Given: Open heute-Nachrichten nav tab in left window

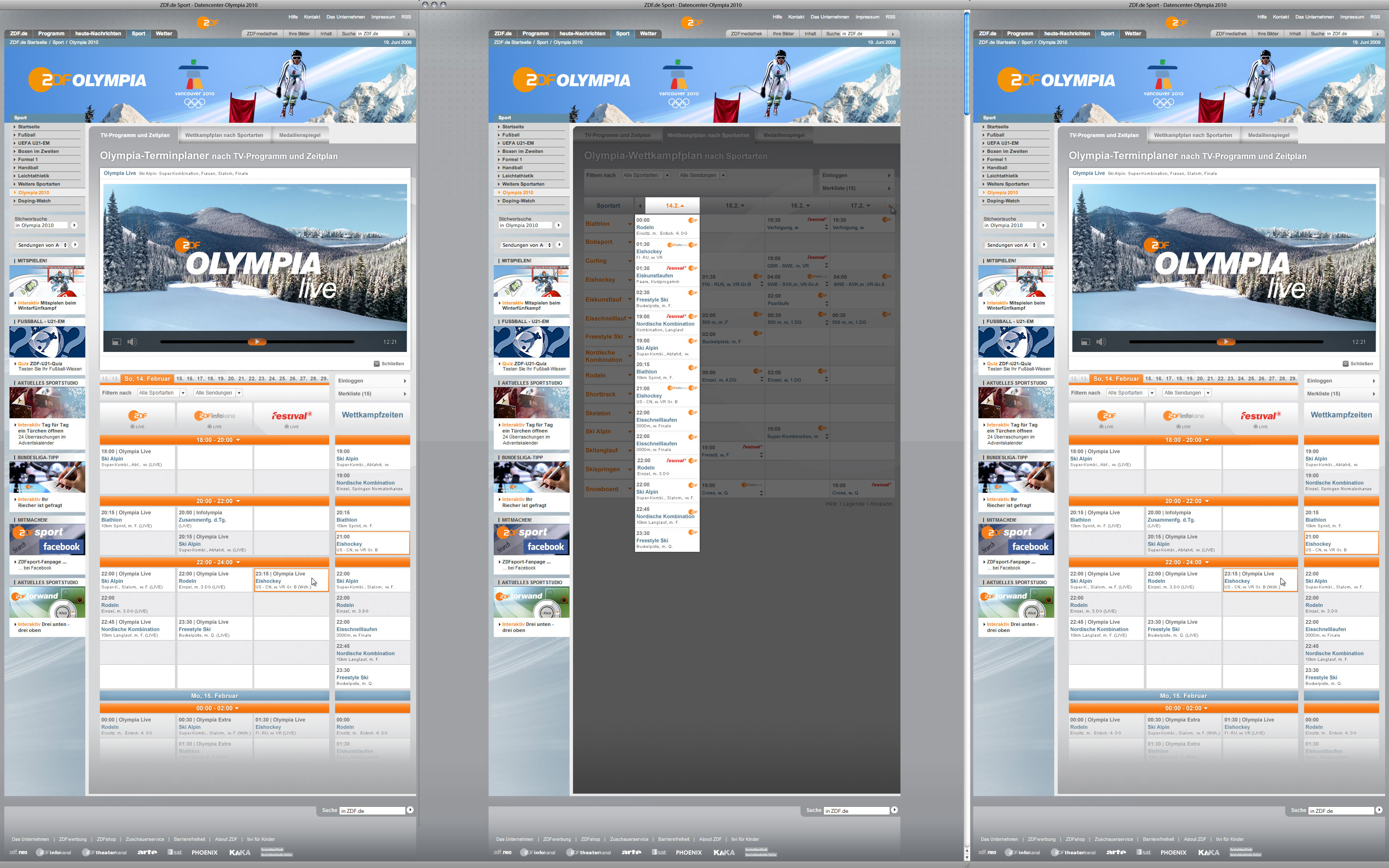Looking at the screenshot, I should [98, 33].
